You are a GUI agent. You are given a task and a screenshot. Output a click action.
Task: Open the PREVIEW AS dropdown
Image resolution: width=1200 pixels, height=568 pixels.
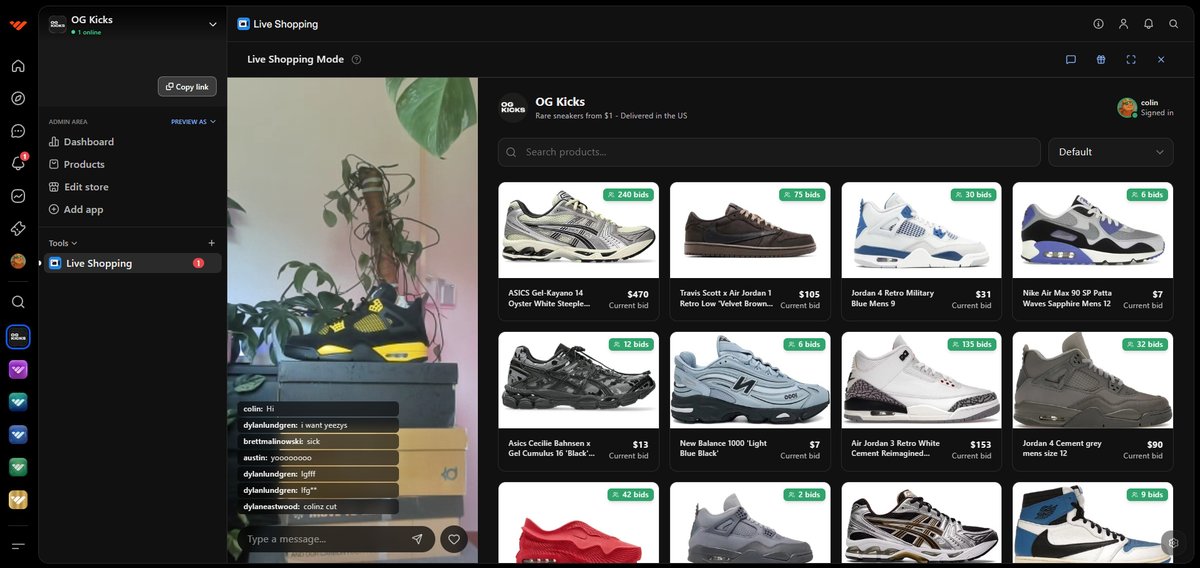(193, 122)
